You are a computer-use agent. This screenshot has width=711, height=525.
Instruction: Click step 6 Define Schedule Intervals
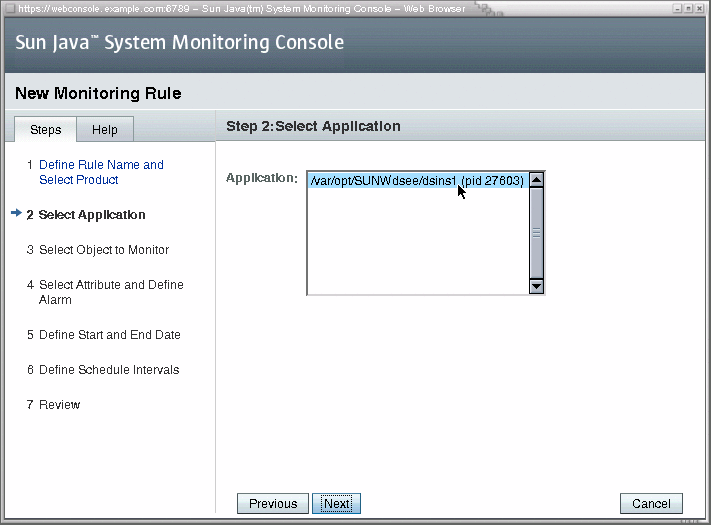click(109, 369)
